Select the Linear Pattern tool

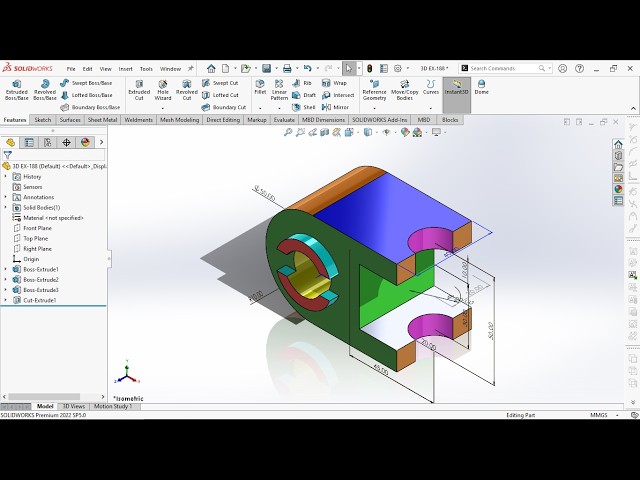pos(279,90)
